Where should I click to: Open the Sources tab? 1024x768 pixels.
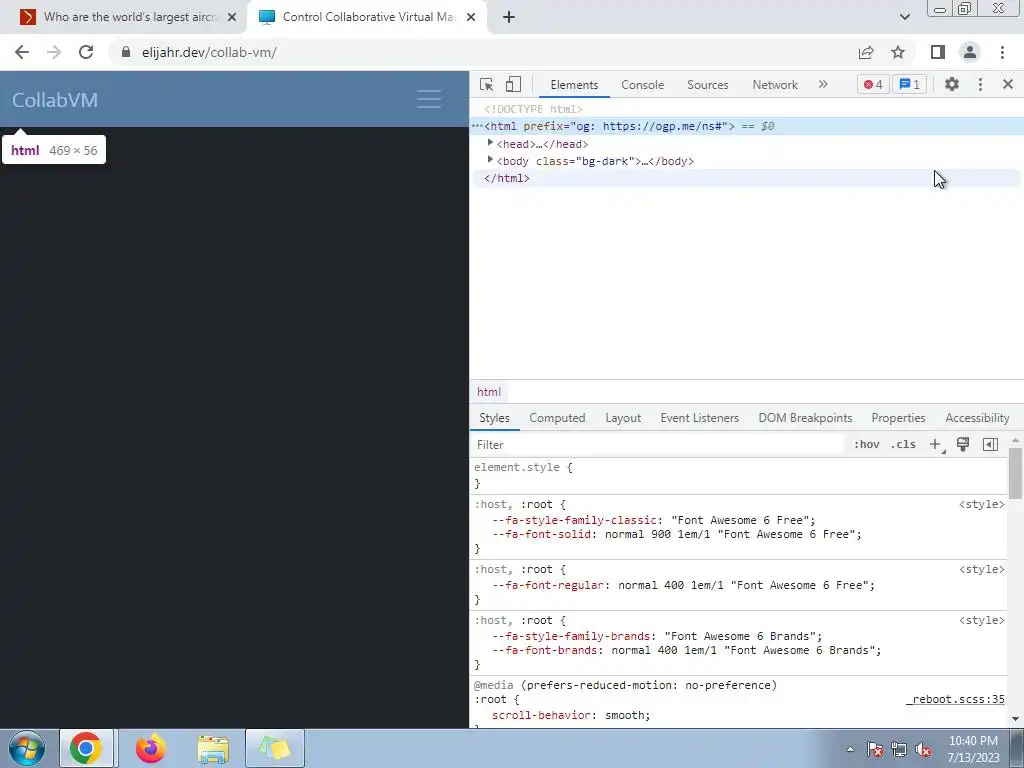707,85
